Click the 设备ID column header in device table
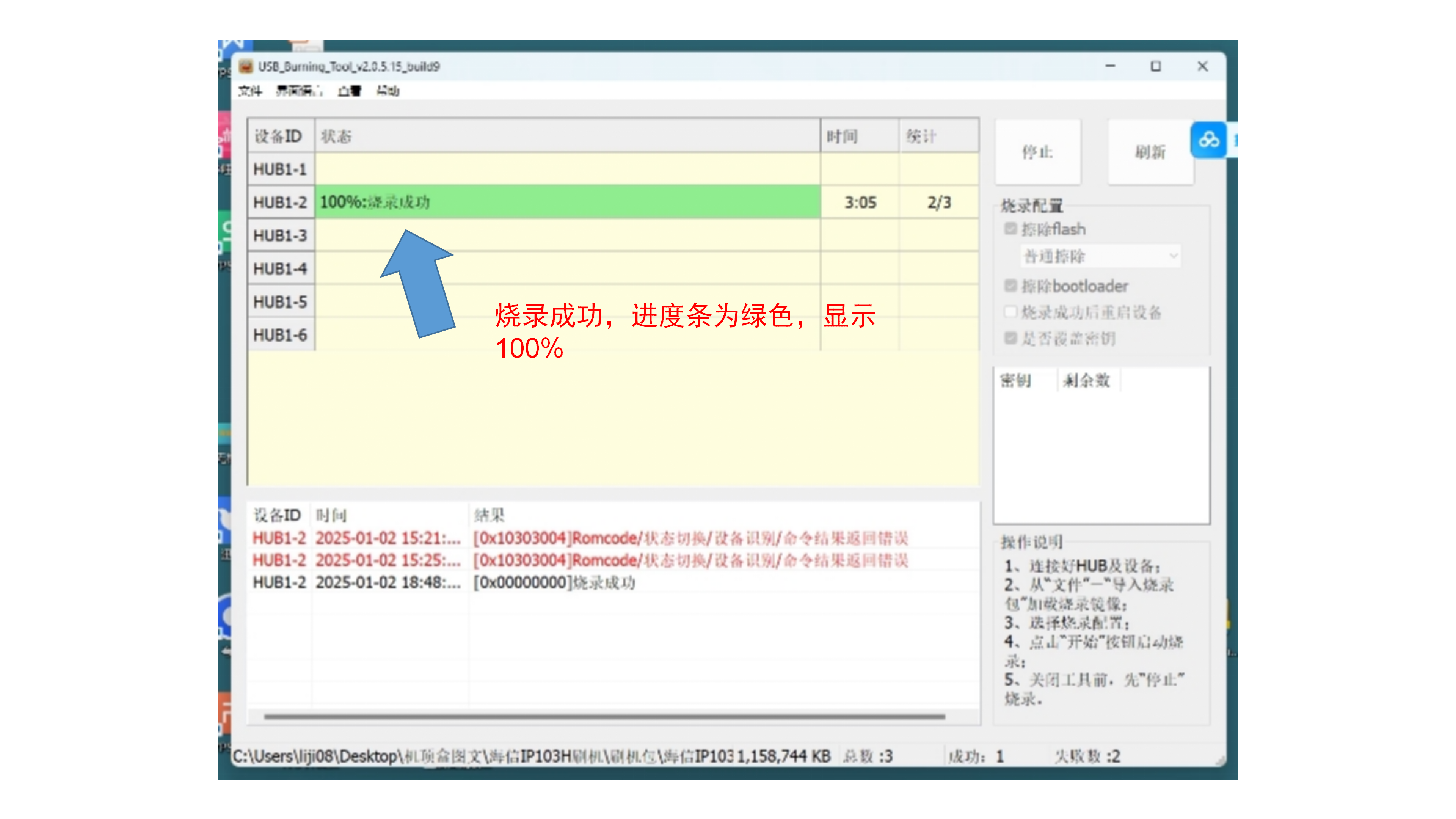1456x819 pixels. click(281, 136)
